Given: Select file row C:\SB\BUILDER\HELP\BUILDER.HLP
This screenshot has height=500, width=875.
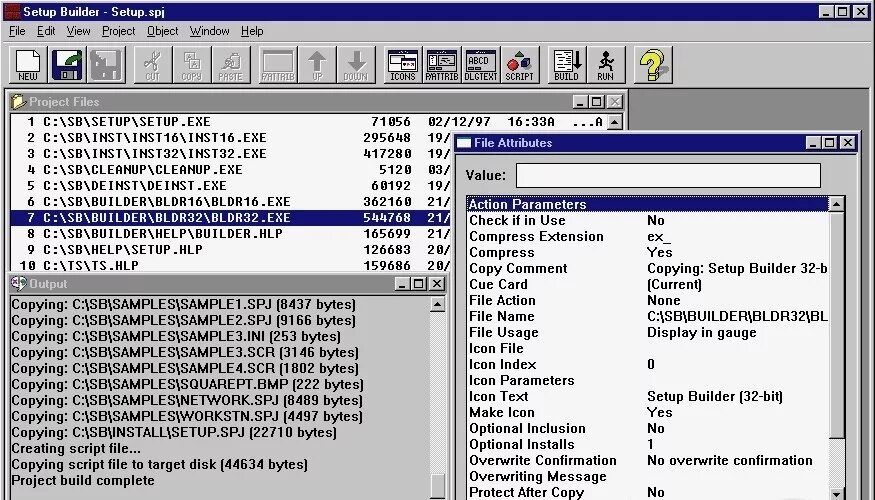Looking at the screenshot, I should click(x=230, y=234).
